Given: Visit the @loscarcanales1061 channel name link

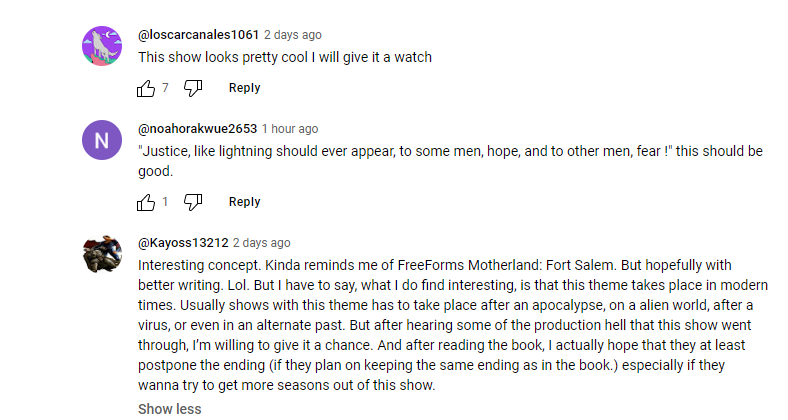Looking at the screenshot, I should [198, 34].
